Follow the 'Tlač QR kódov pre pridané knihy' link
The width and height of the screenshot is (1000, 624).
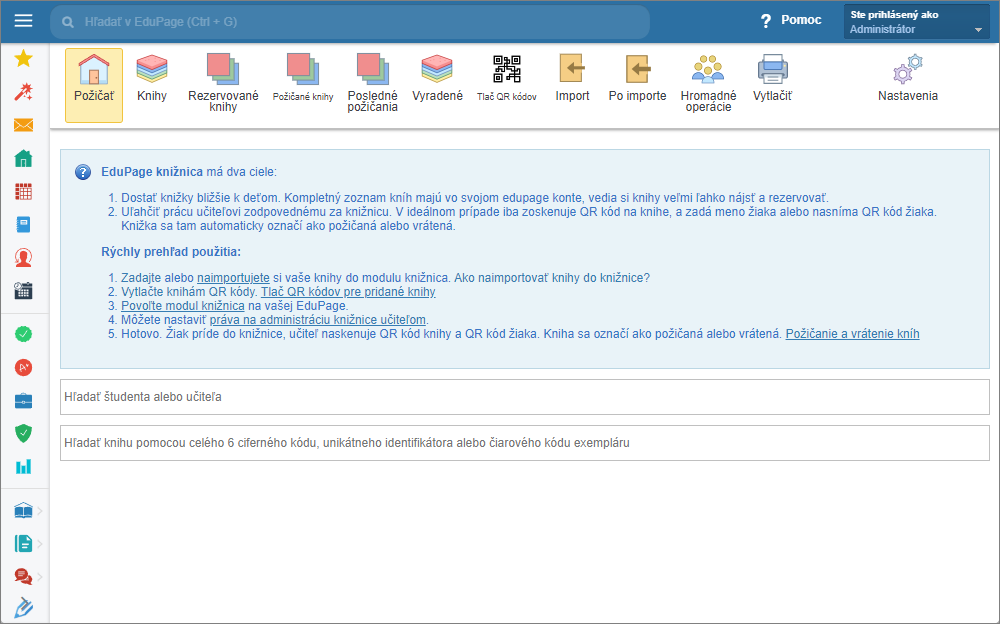pos(348,292)
